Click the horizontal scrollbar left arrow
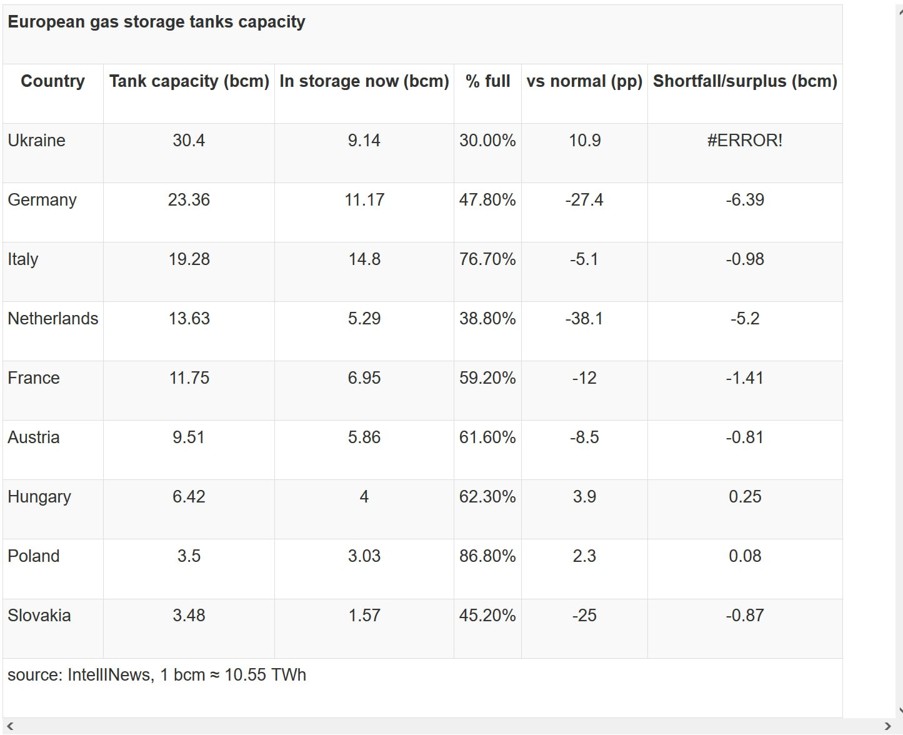This screenshot has width=903, height=735. 10,726
